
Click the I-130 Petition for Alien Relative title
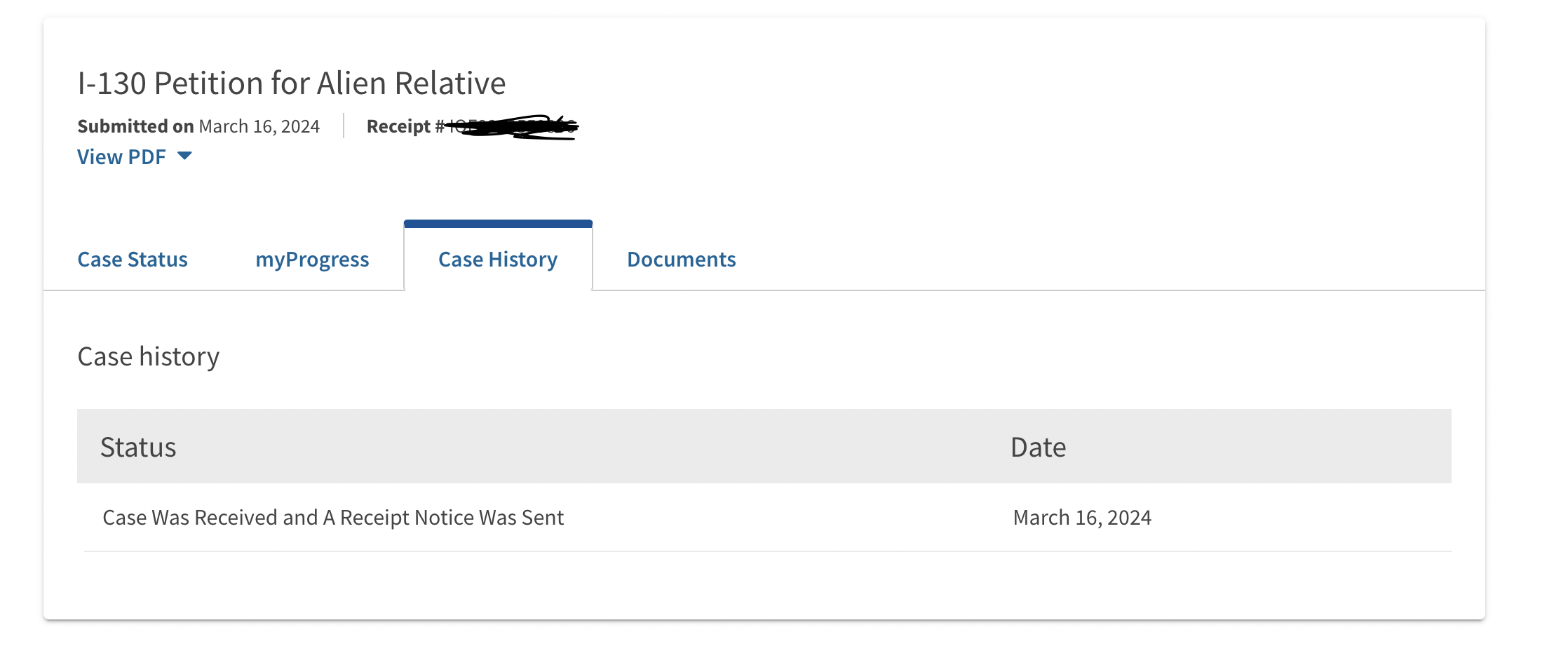[292, 83]
